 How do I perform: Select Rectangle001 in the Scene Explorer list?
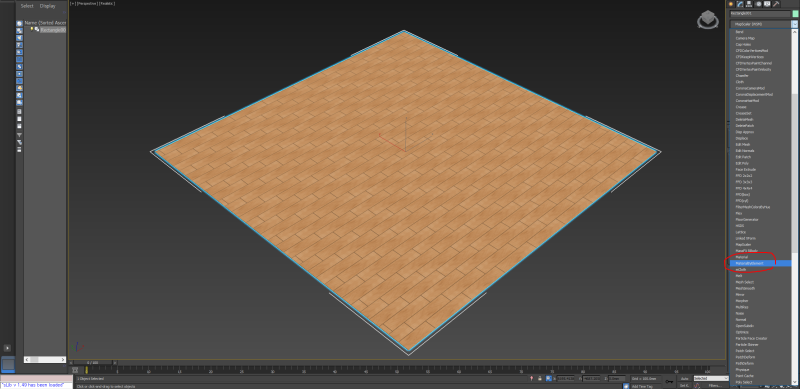point(53,30)
